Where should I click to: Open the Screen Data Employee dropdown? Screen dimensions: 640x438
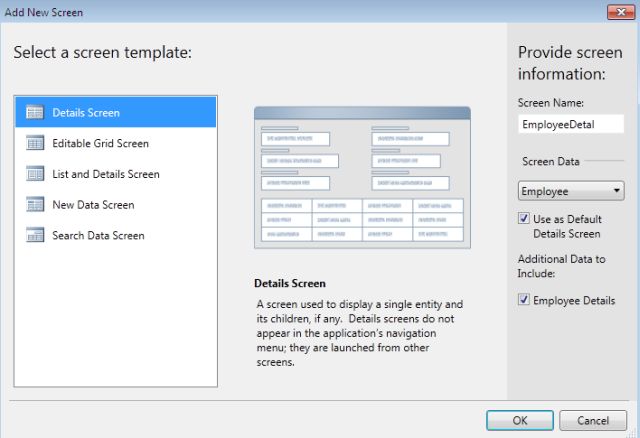[571, 190]
